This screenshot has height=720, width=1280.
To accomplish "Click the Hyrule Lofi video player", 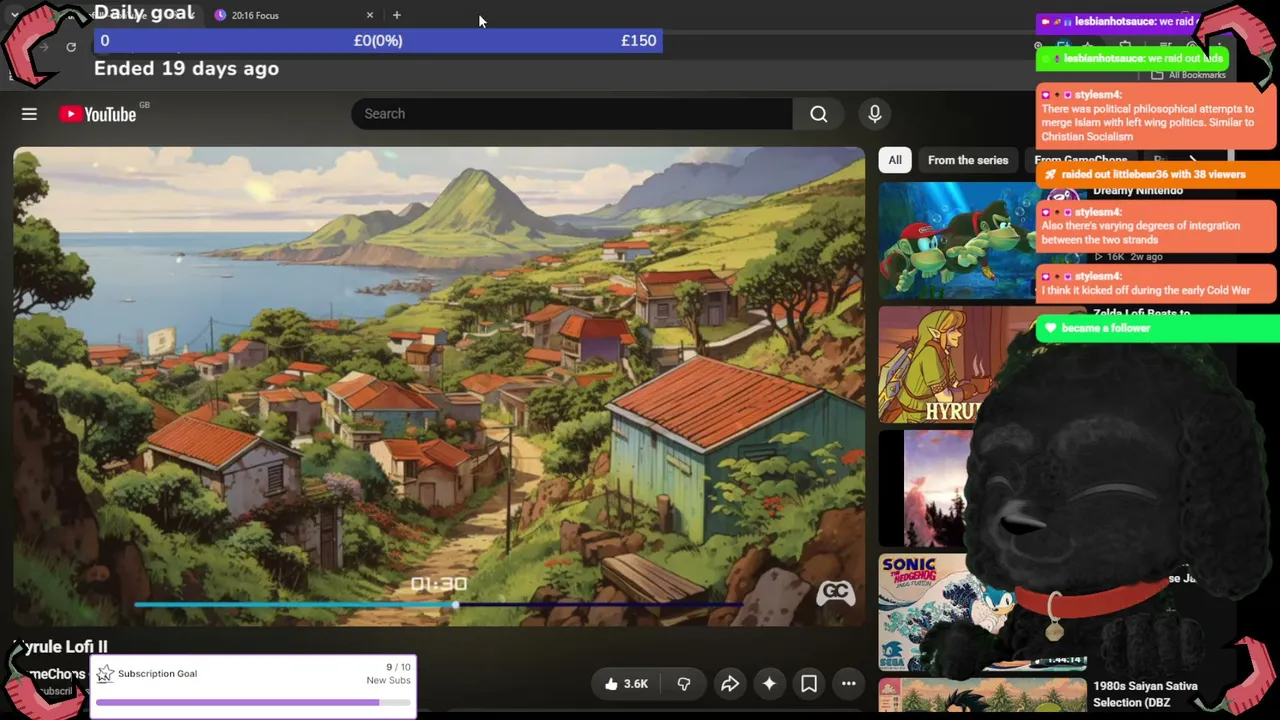I will pos(439,387).
